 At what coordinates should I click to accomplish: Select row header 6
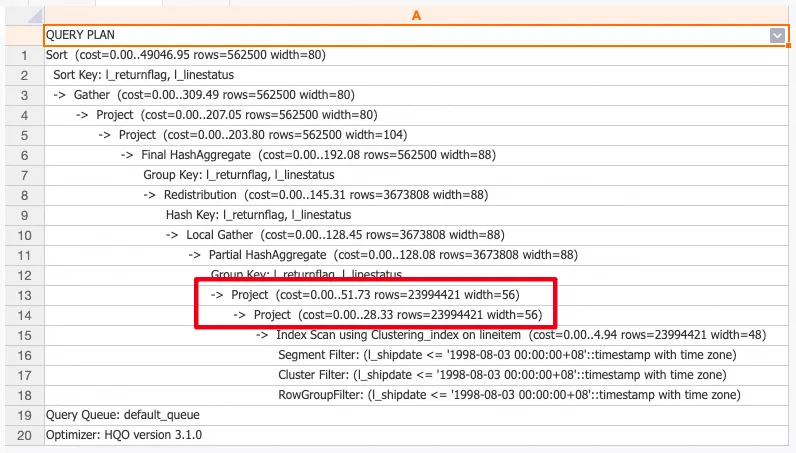pos(24,155)
